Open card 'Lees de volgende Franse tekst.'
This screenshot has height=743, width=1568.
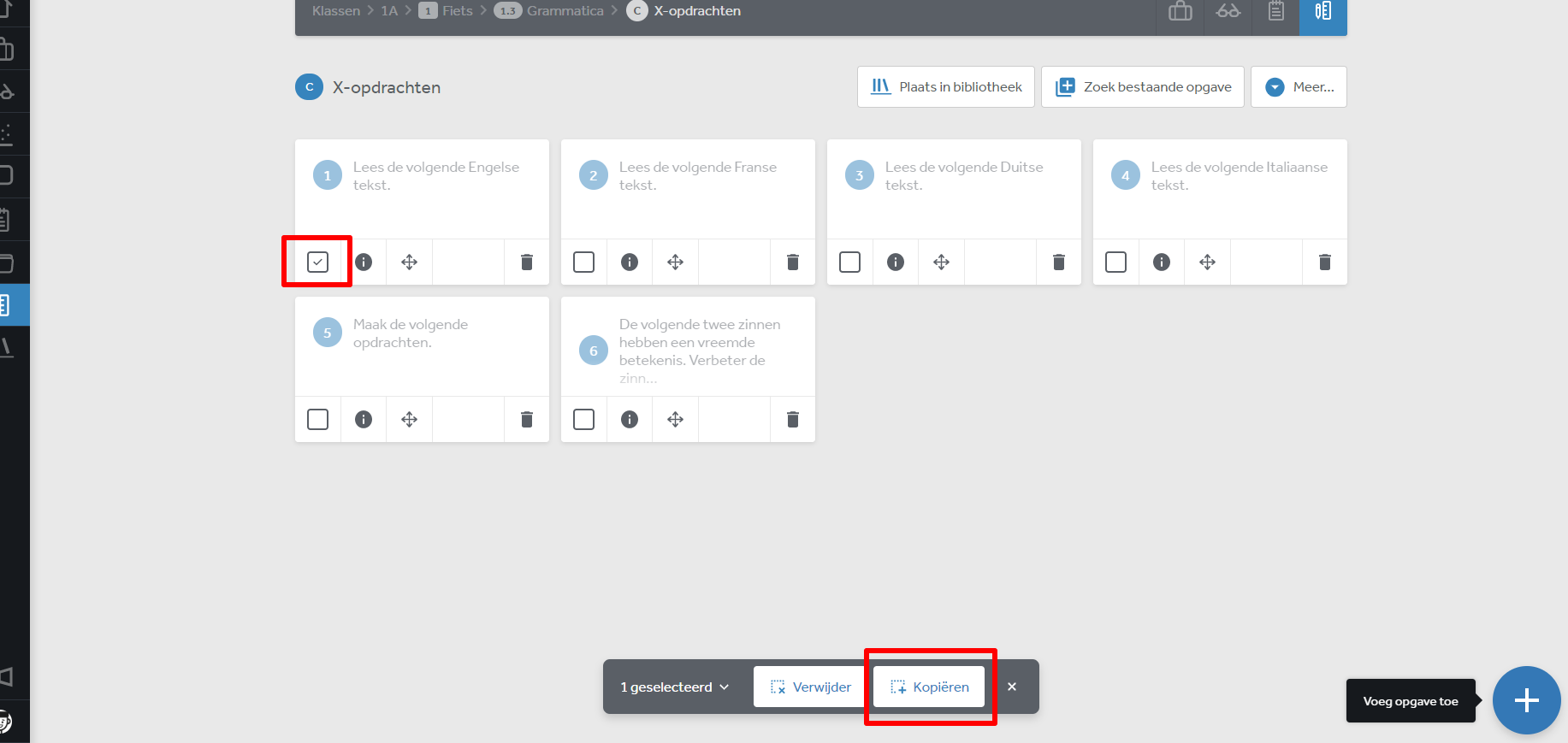(688, 189)
